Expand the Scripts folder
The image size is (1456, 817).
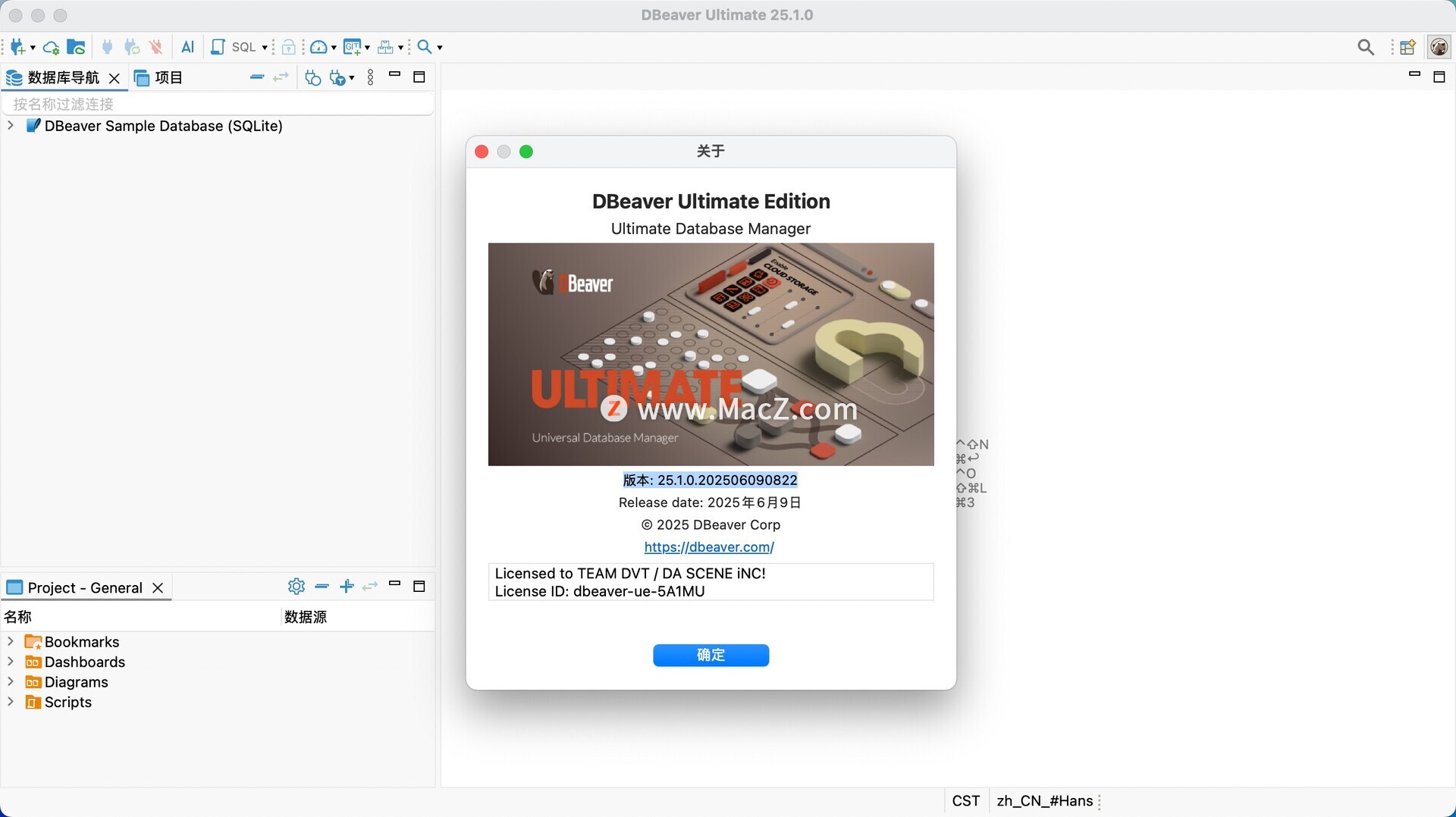(11, 703)
